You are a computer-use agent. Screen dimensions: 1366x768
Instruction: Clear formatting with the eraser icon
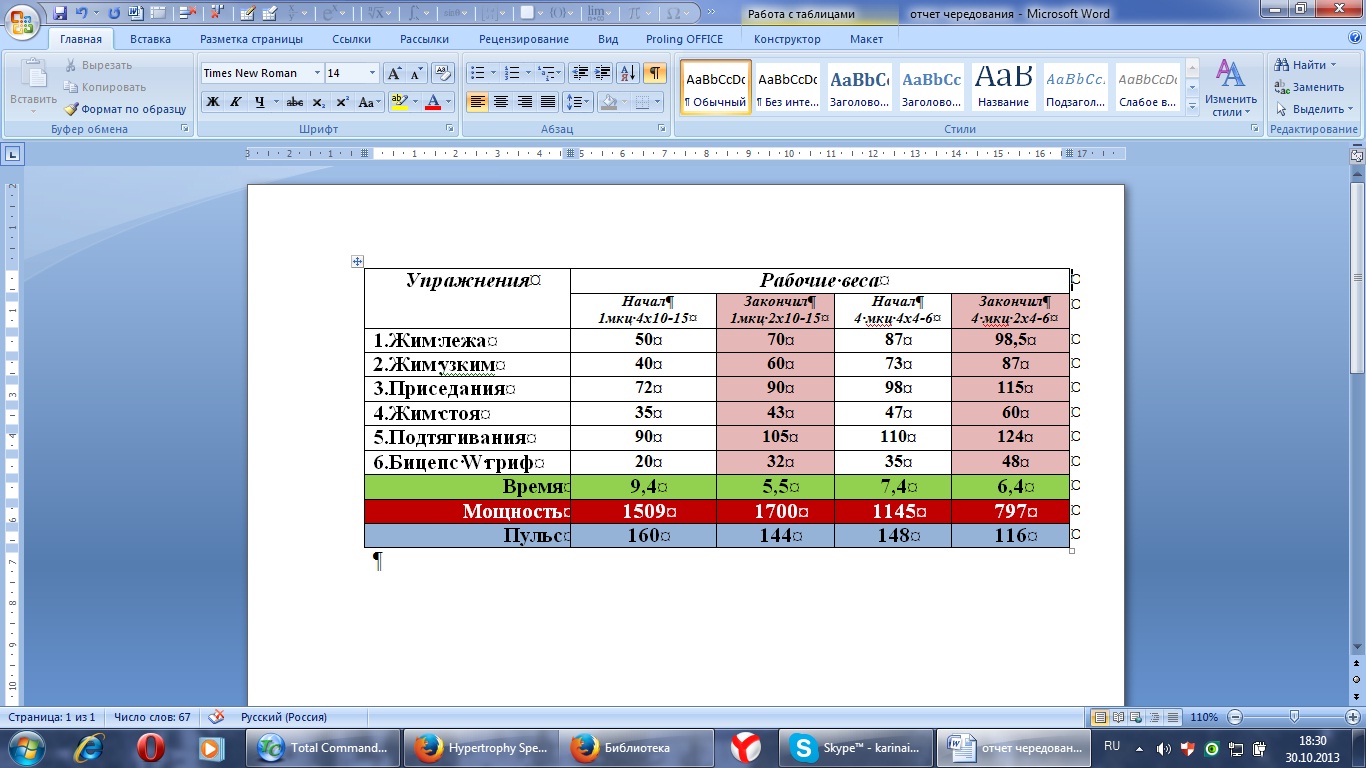click(444, 73)
